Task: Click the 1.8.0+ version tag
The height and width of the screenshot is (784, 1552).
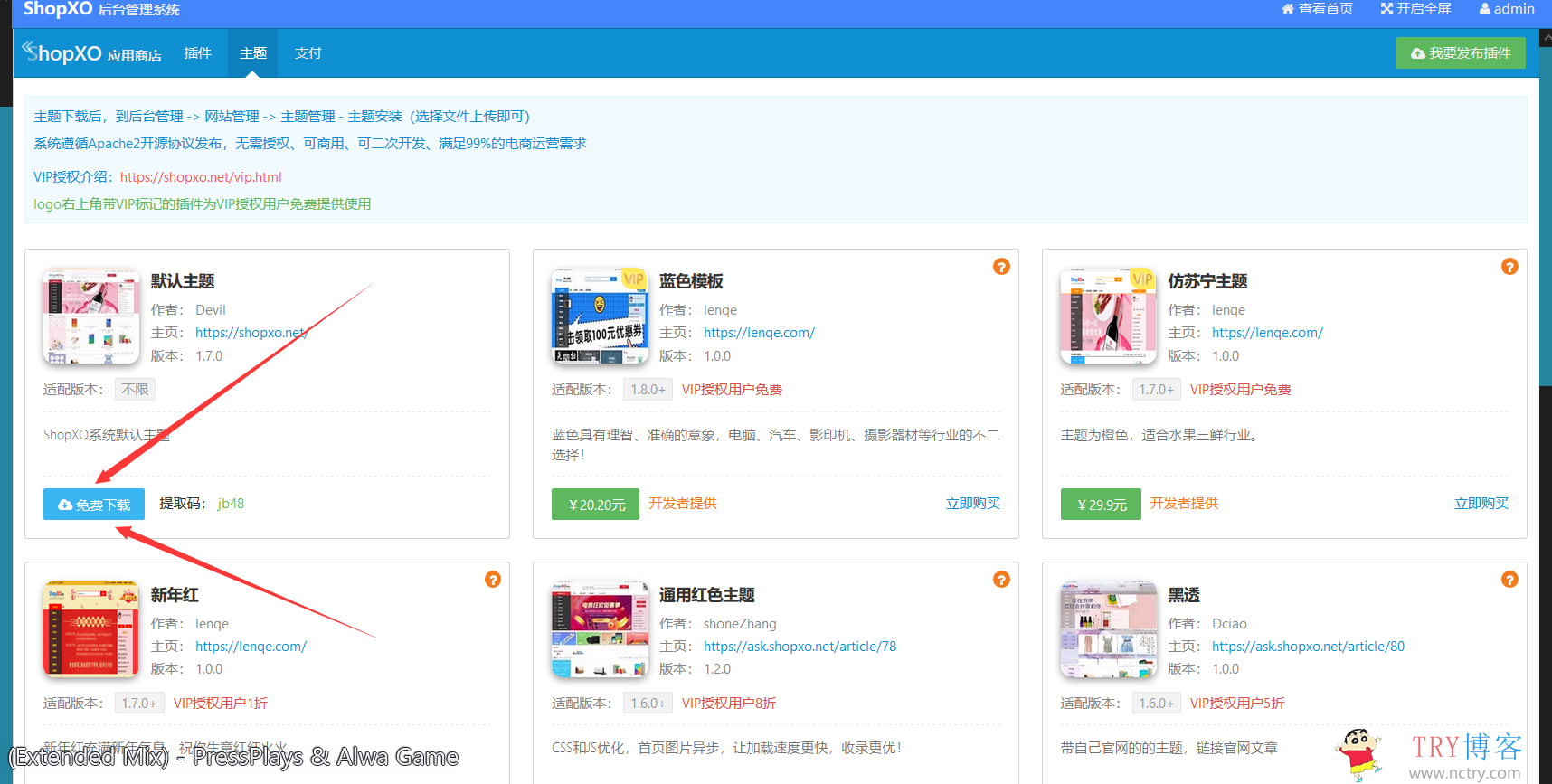Action: coord(648,390)
